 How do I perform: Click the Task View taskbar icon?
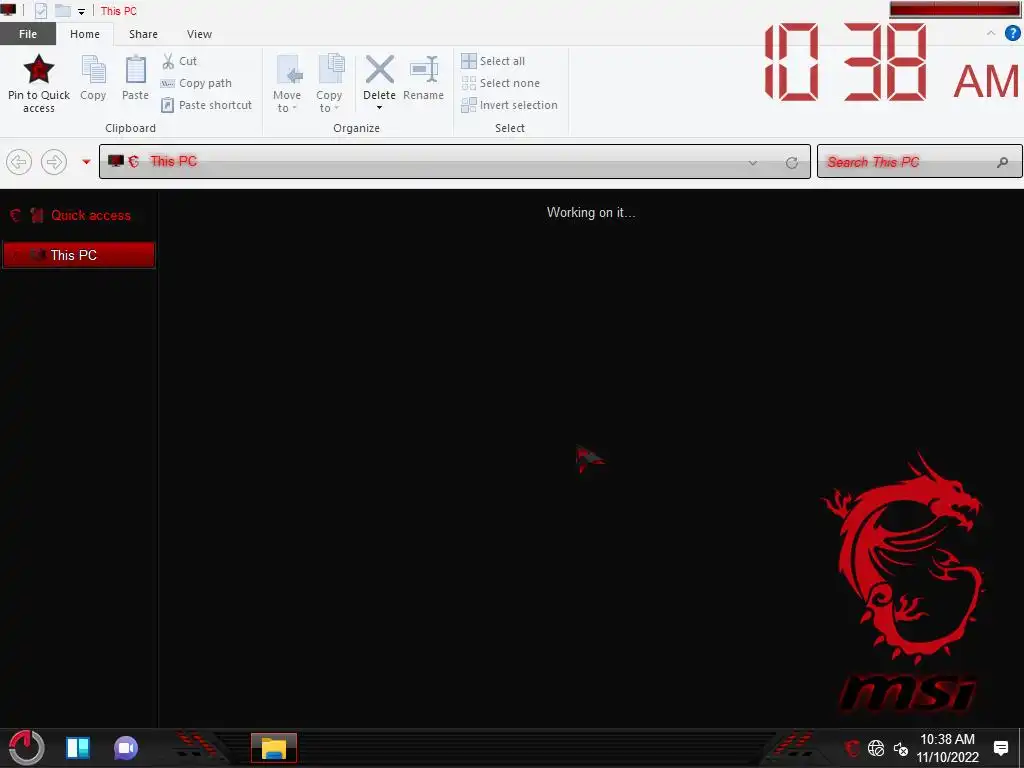click(78, 748)
